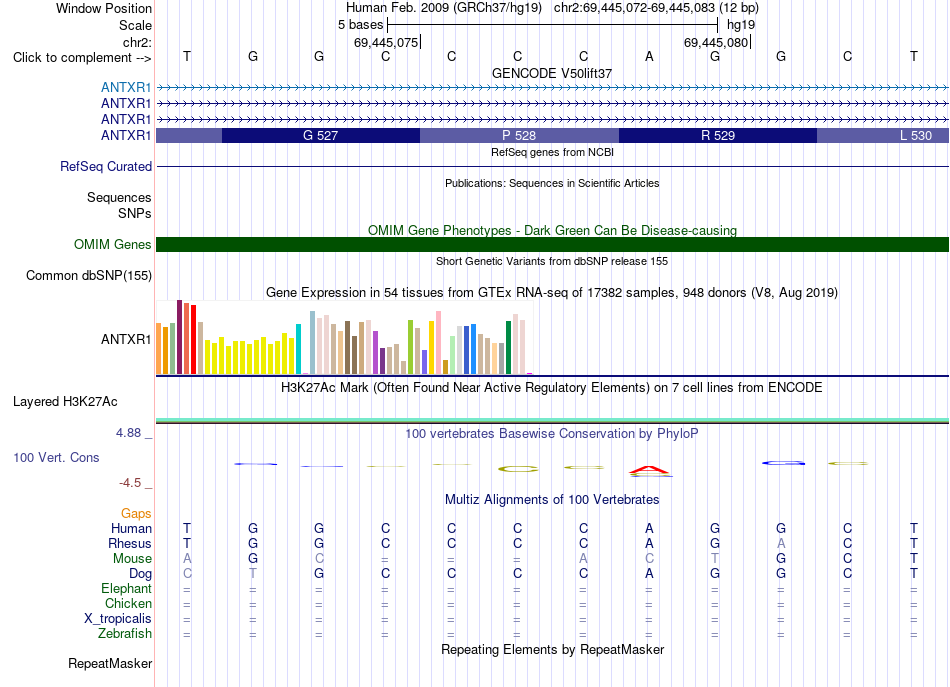Click the Mouse alignment row label
The image size is (950, 687).
tap(132, 559)
